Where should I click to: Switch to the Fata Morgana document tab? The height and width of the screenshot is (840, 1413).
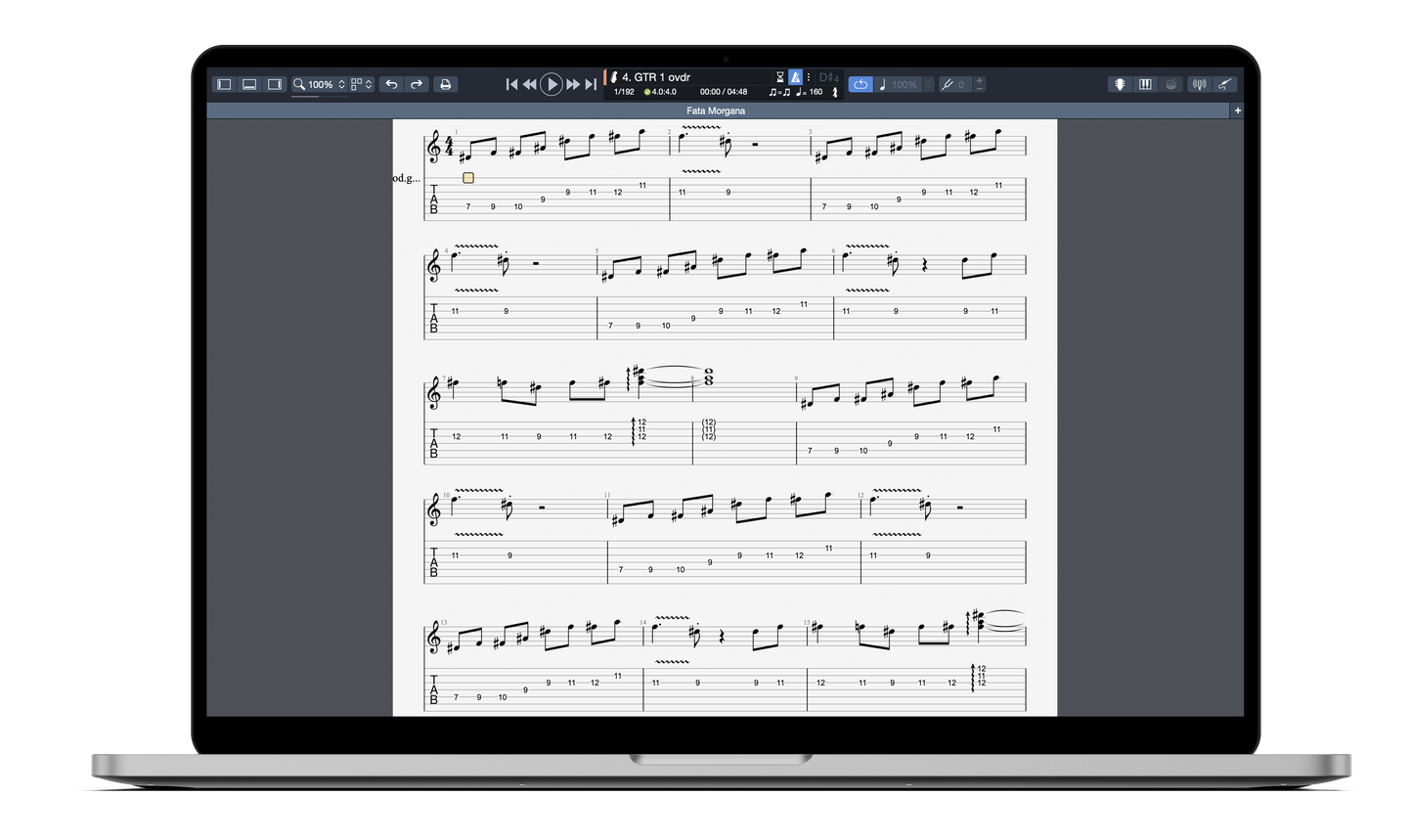[x=716, y=111]
